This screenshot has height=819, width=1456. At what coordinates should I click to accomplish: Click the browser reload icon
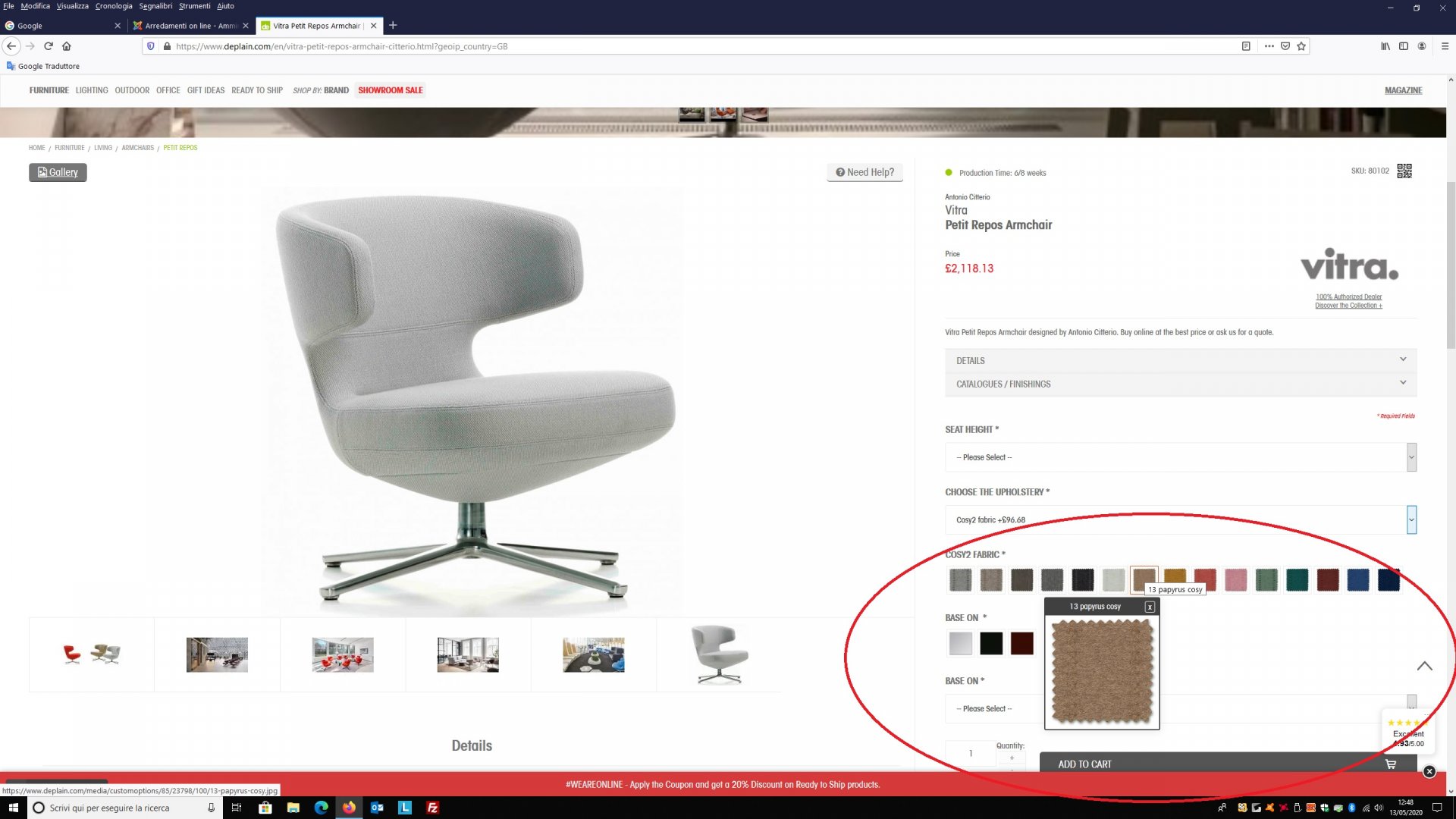pos(49,46)
